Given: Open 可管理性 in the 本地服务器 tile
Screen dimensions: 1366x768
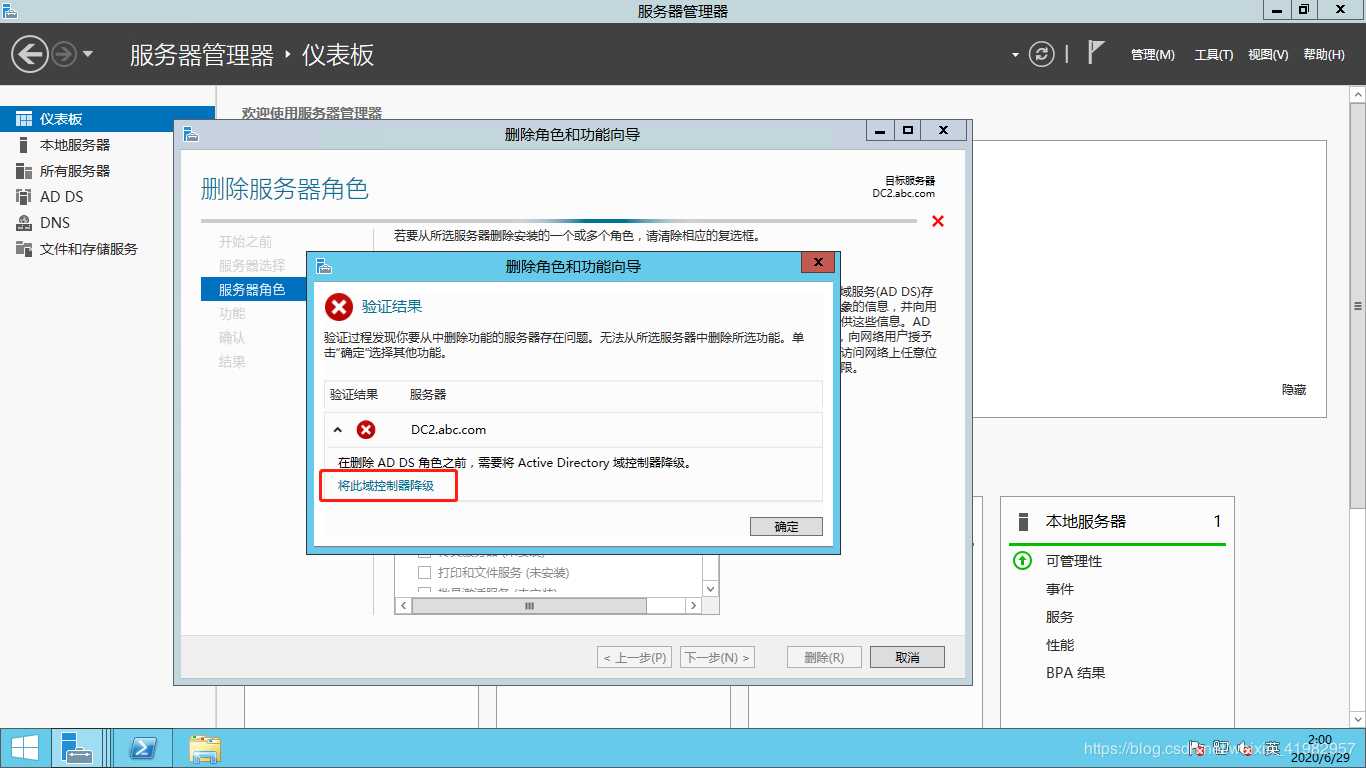Looking at the screenshot, I should click(x=1074, y=562).
